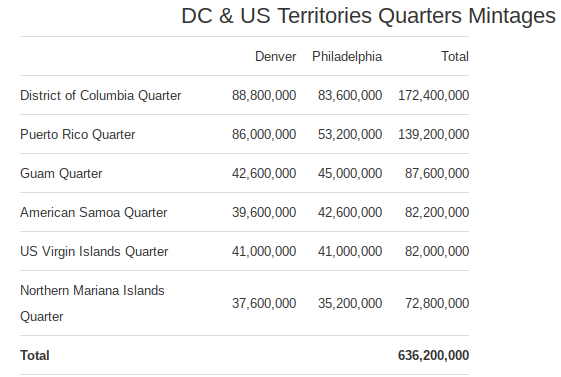Click the Philadelphia column header
Viewport: 561px width, 377px height.
point(347,57)
